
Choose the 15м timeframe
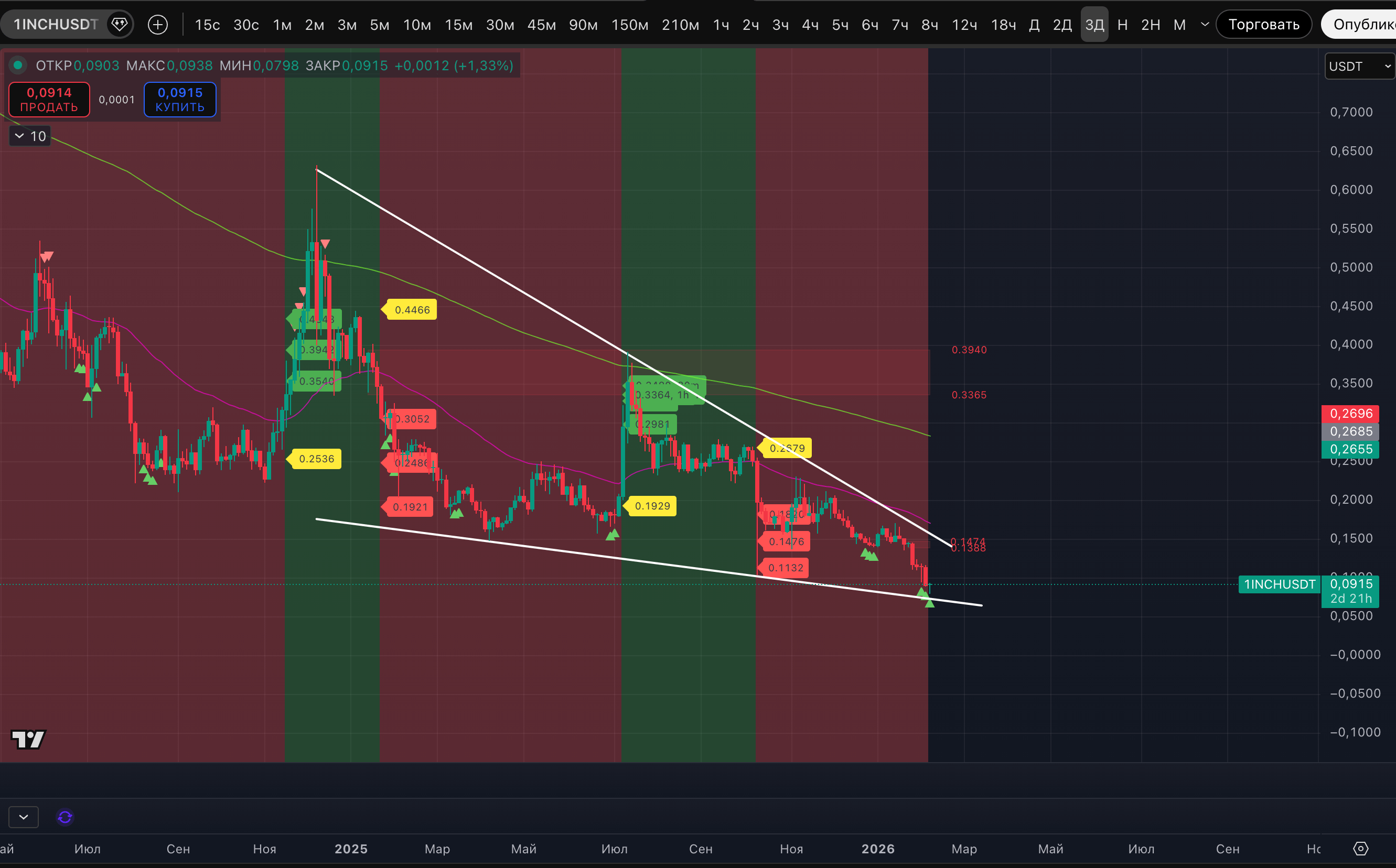[458, 25]
